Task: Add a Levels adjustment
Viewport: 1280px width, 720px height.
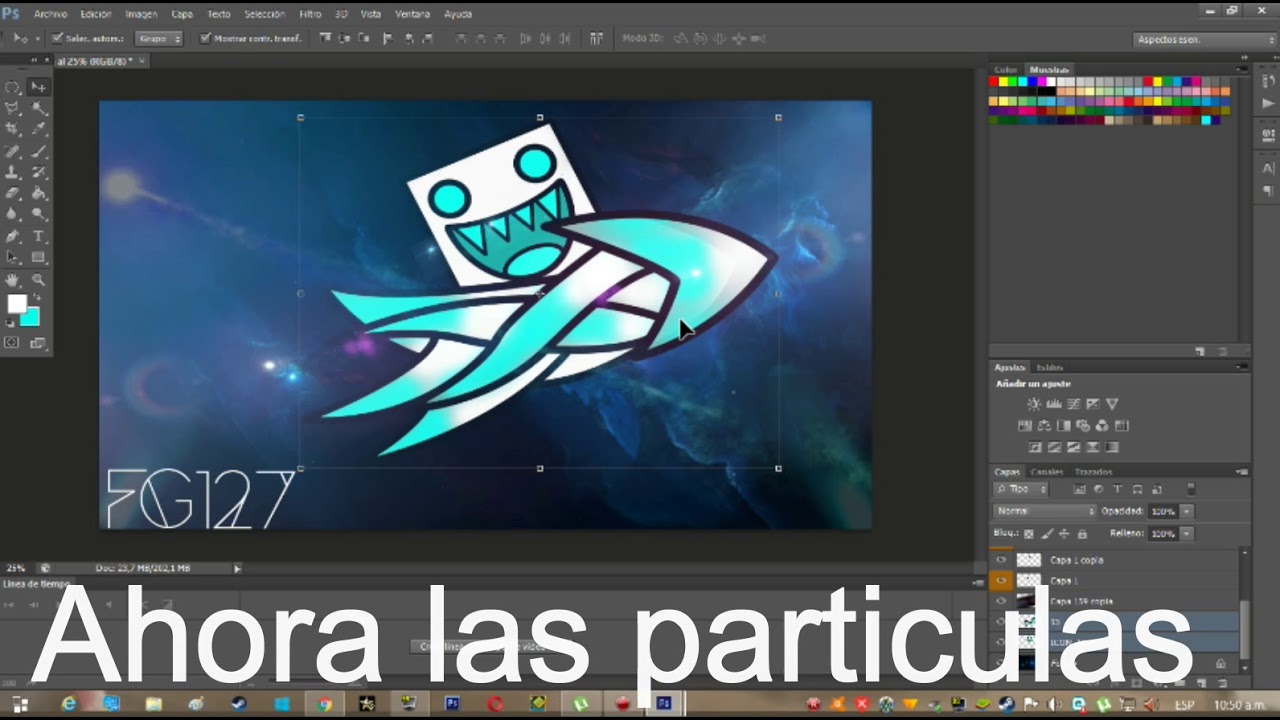Action: (1054, 404)
